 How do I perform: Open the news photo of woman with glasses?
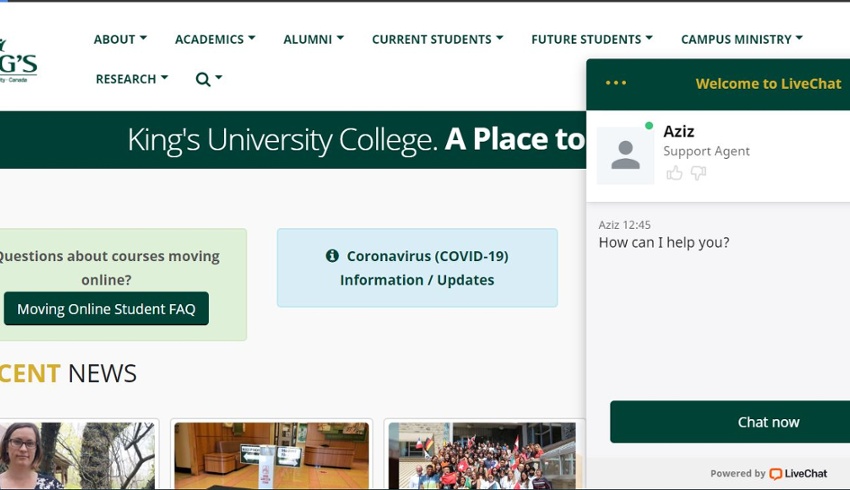tap(78, 455)
